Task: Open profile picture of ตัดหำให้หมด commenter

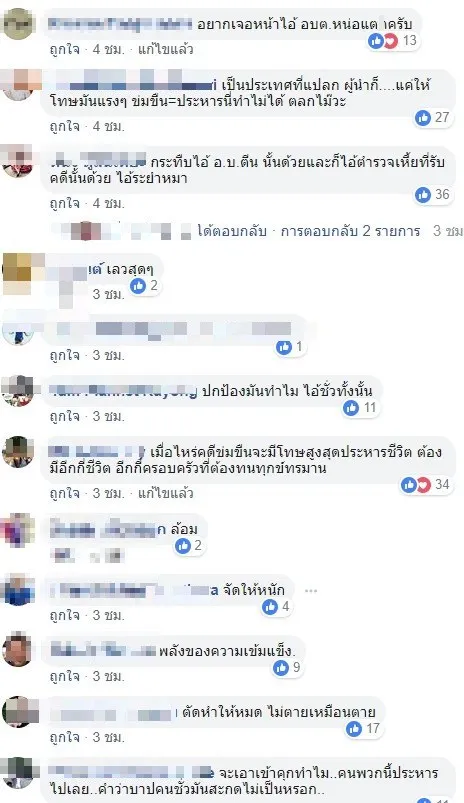Action: tap(18, 711)
